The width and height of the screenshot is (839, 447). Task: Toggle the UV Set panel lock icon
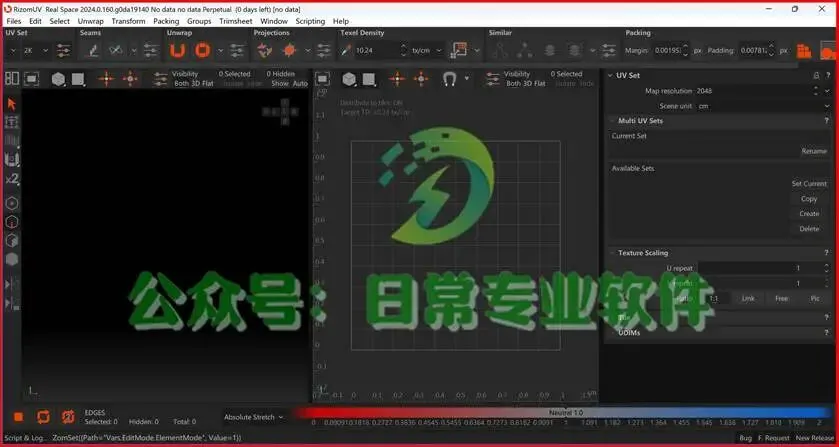pos(817,75)
